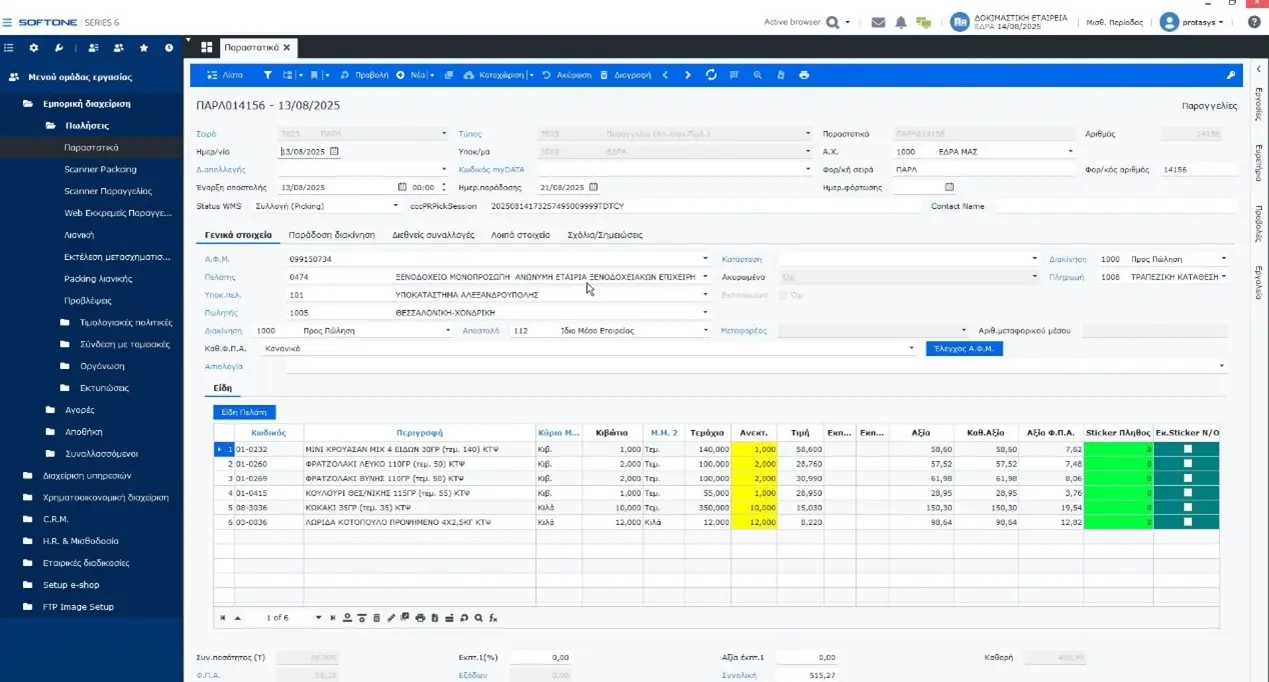Select the Γενικά στοιχεία tab
1269x682 pixels.
pyautogui.click(x=238, y=235)
